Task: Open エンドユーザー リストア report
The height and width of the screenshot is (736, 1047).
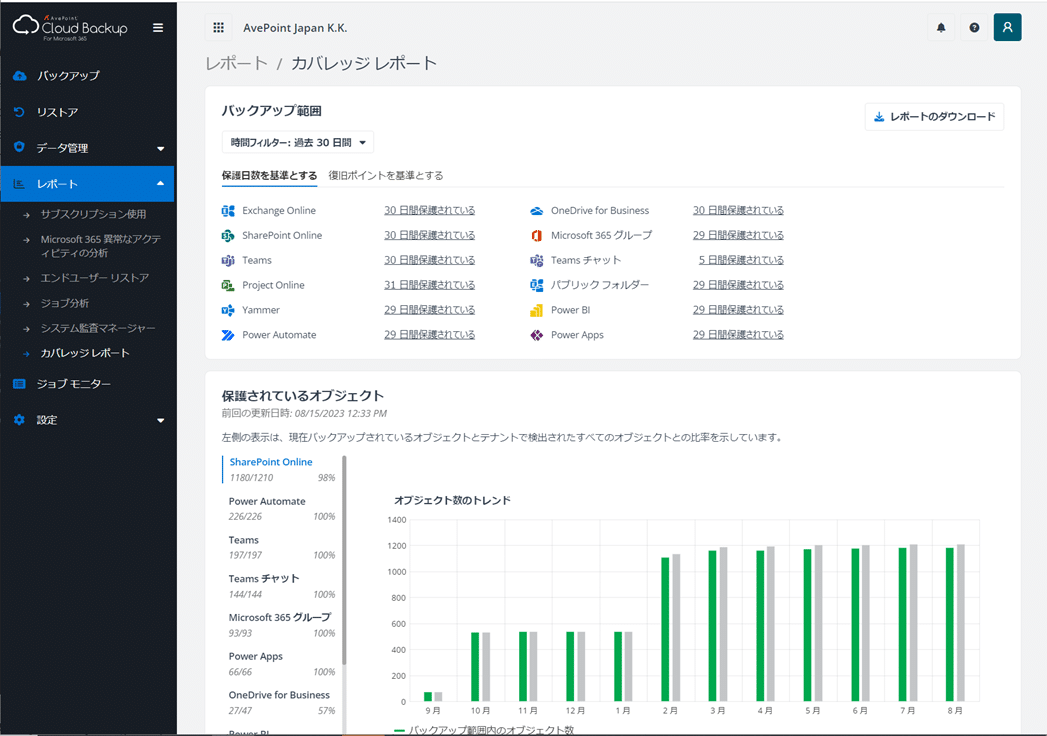Action: (95, 278)
